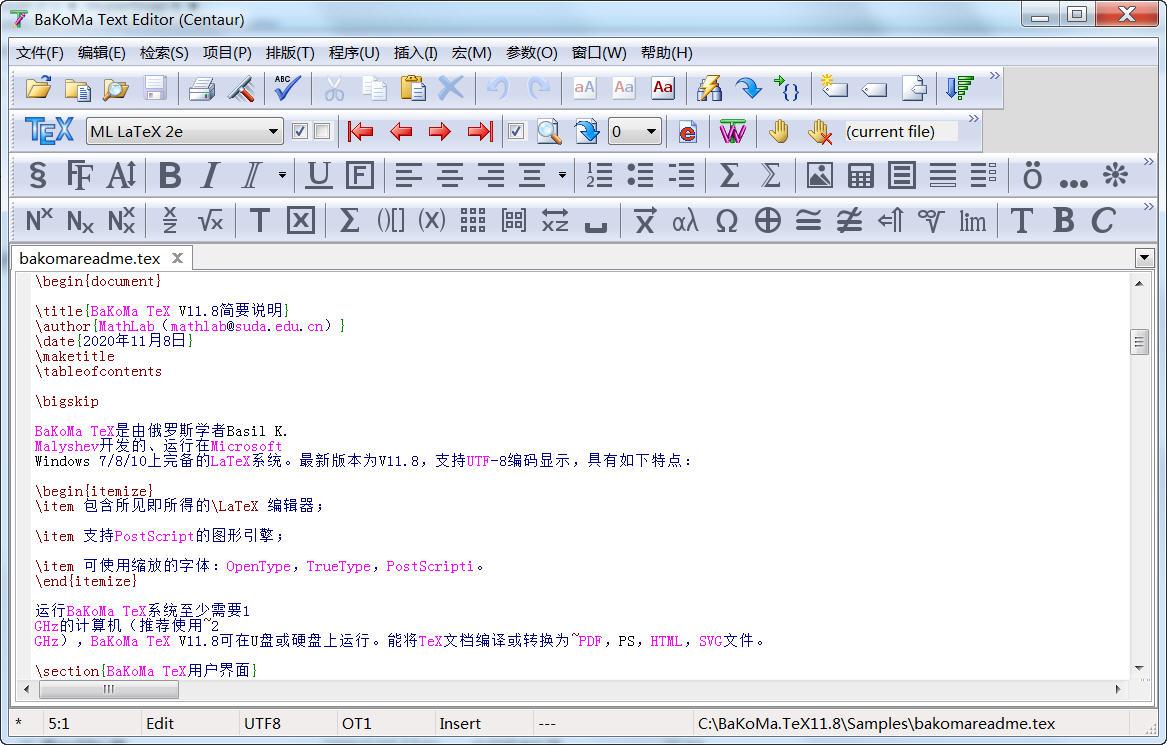This screenshot has height=745, width=1167.
Task: Click the Paste clipboard icon
Action: [x=412, y=89]
